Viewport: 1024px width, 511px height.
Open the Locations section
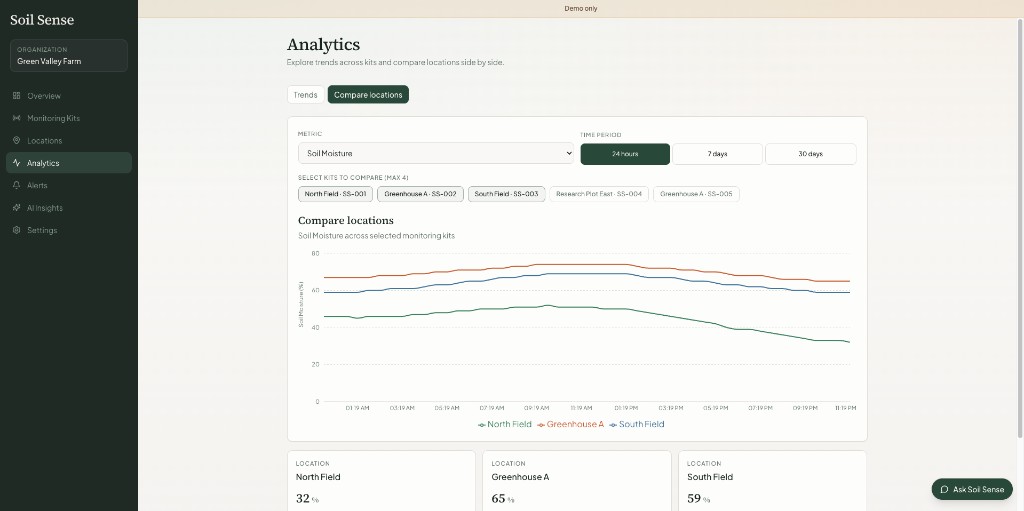point(69,140)
